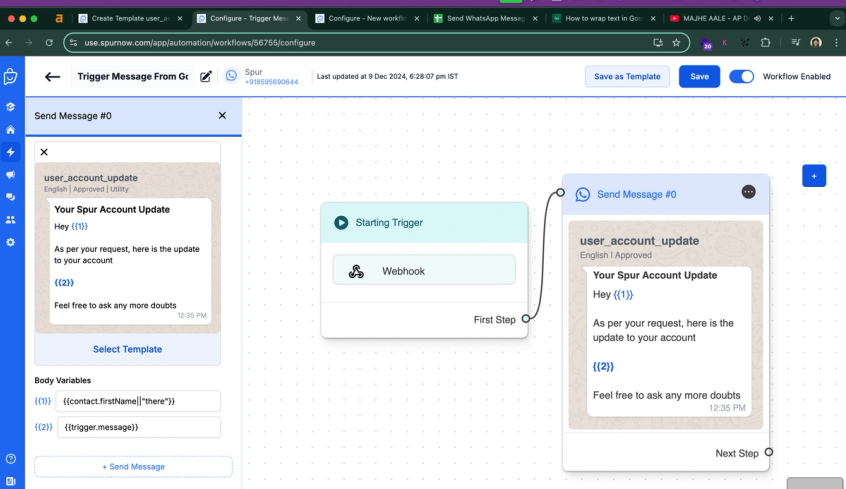Screen dimensions: 846x489
Task: Open the tab search dropdown arrow
Action: [x=837, y=18]
